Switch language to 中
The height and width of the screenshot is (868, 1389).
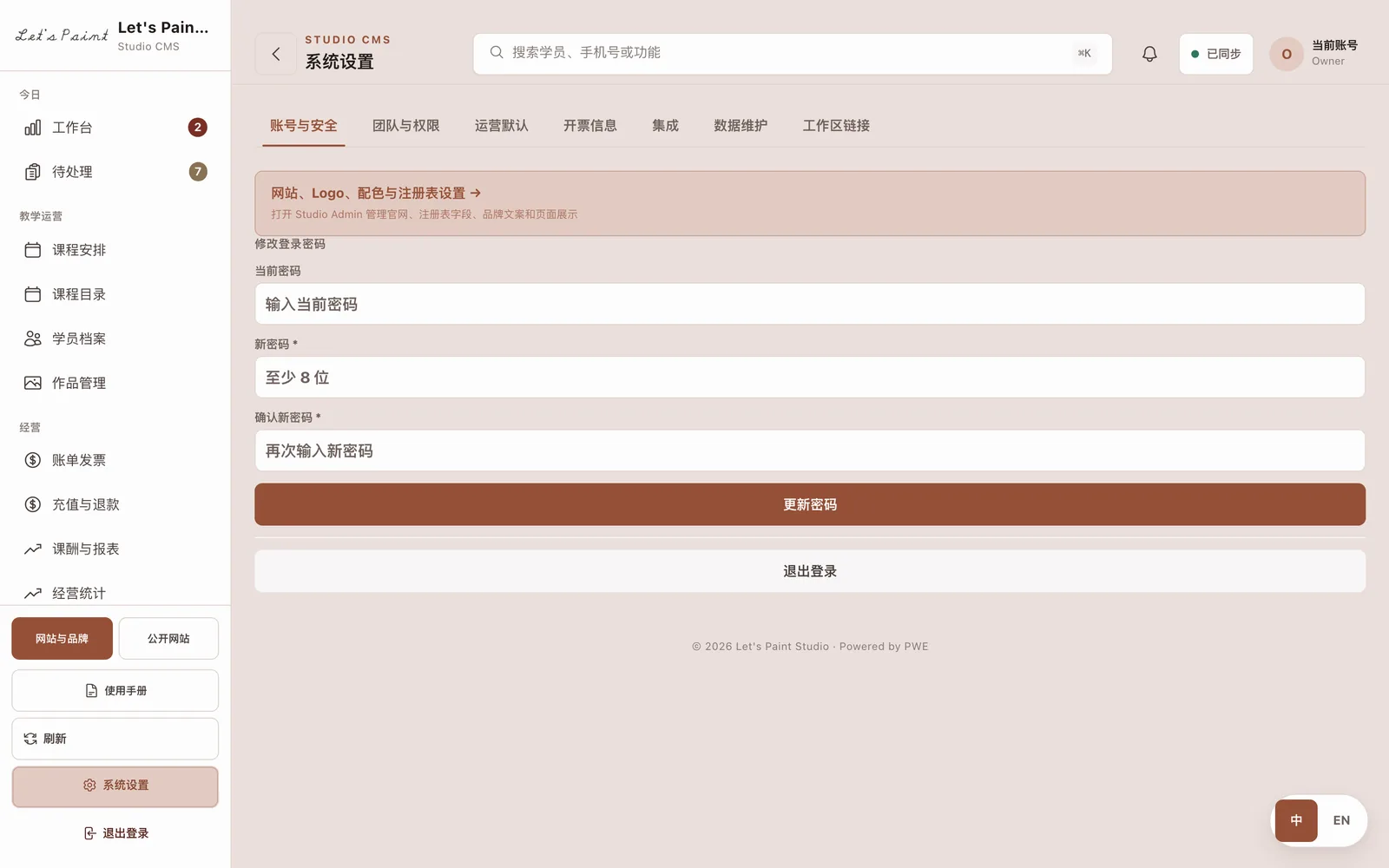click(x=1296, y=820)
